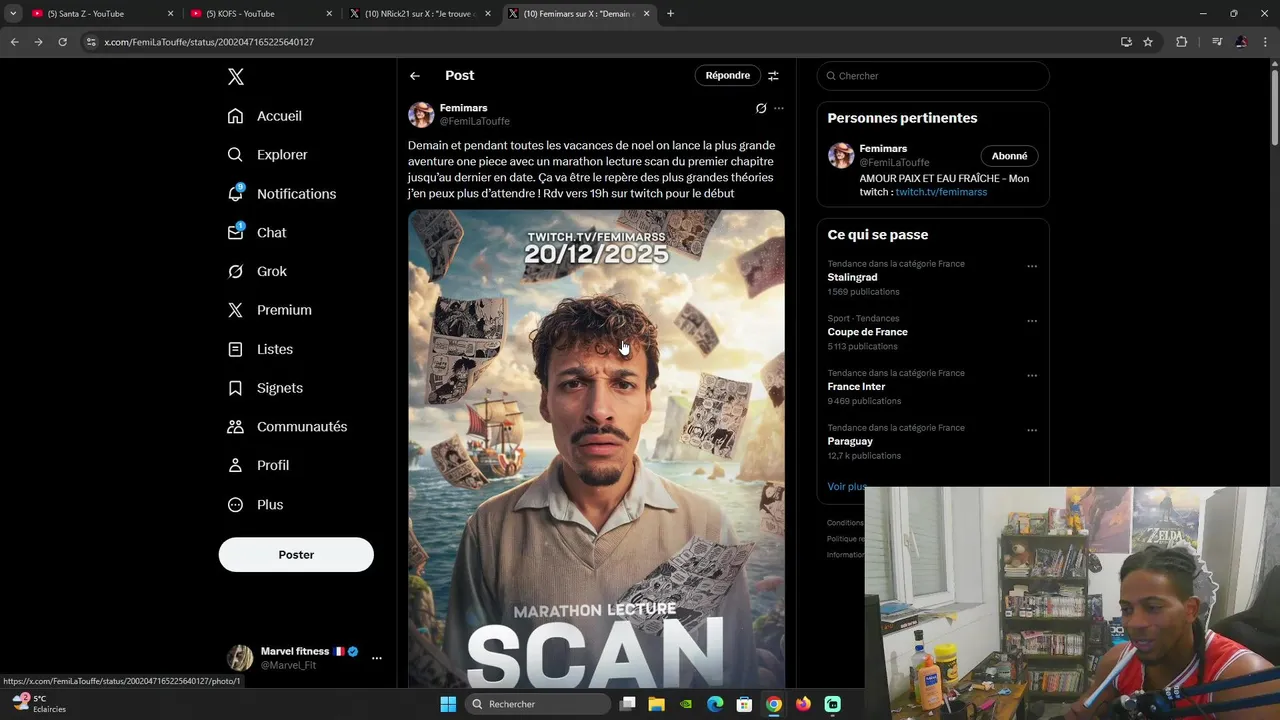This screenshot has height=720, width=1280.
Task: Open options dots for Stalingrad trend
Action: point(1032,267)
